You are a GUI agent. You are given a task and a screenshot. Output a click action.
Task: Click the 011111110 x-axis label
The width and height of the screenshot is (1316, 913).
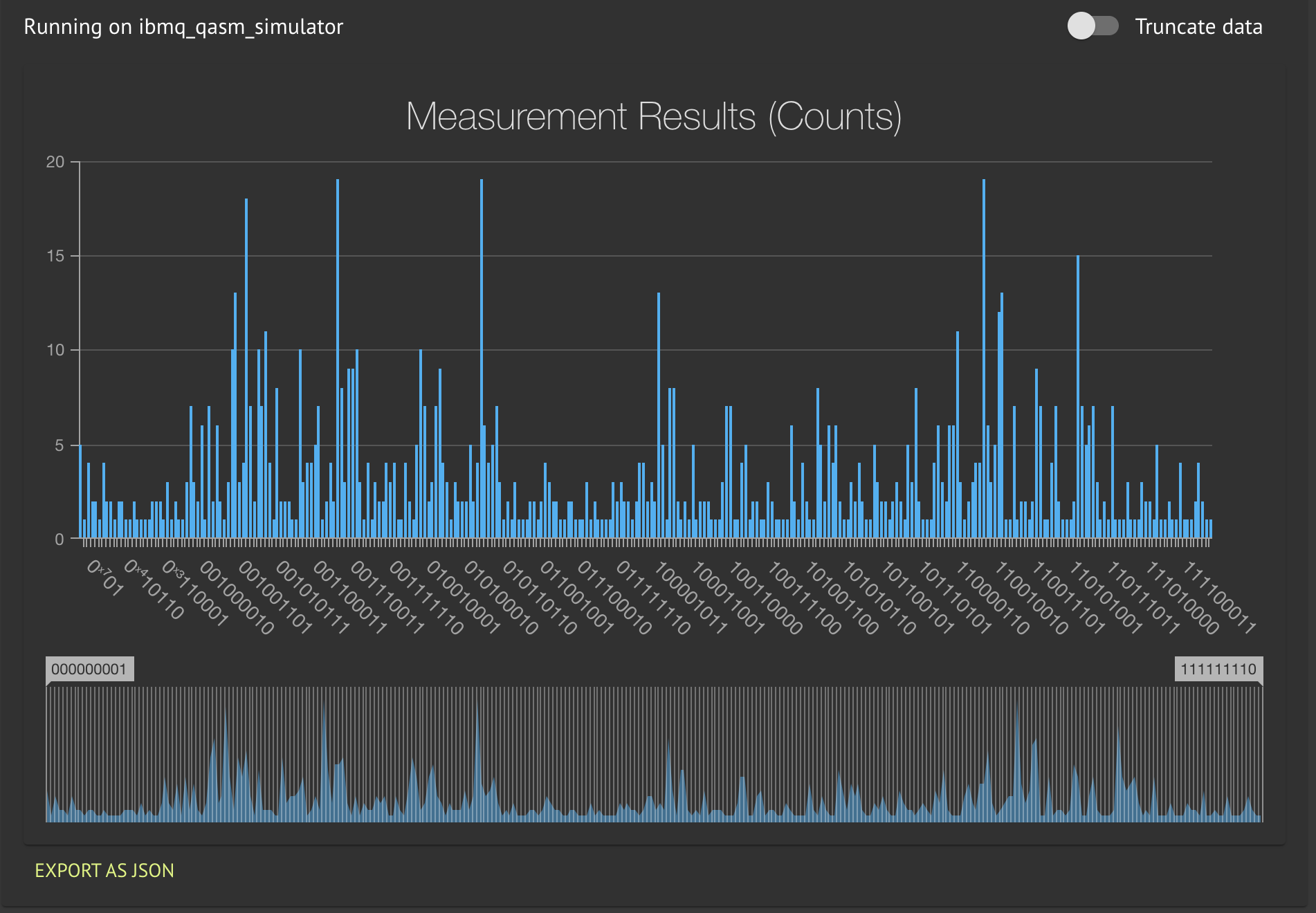coord(653,598)
